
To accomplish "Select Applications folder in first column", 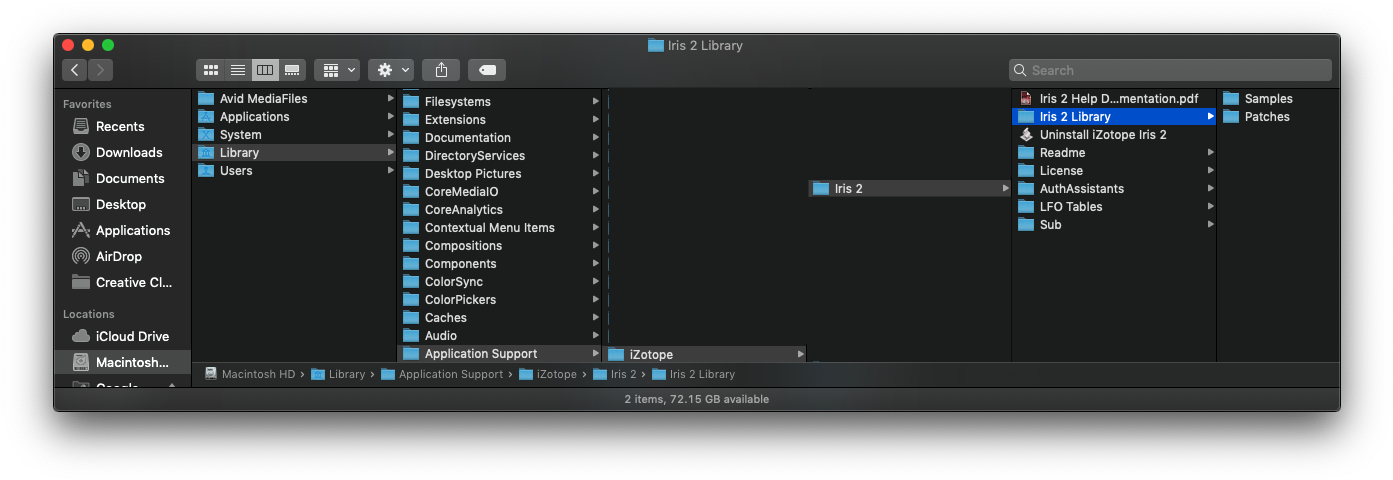I will (x=294, y=116).
